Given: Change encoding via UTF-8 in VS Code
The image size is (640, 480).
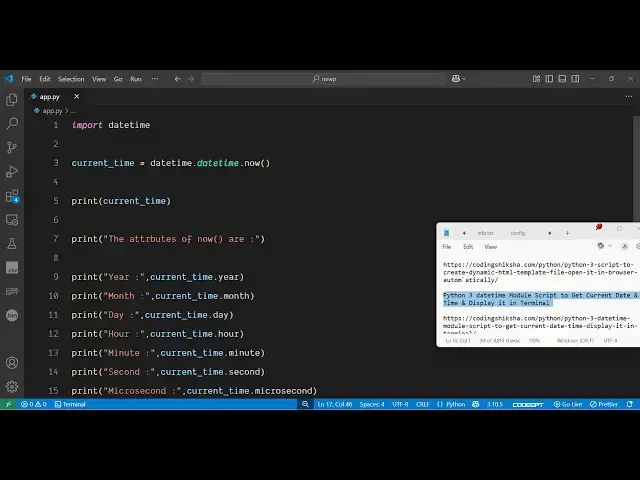Looking at the screenshot, I should pos(400,404).
